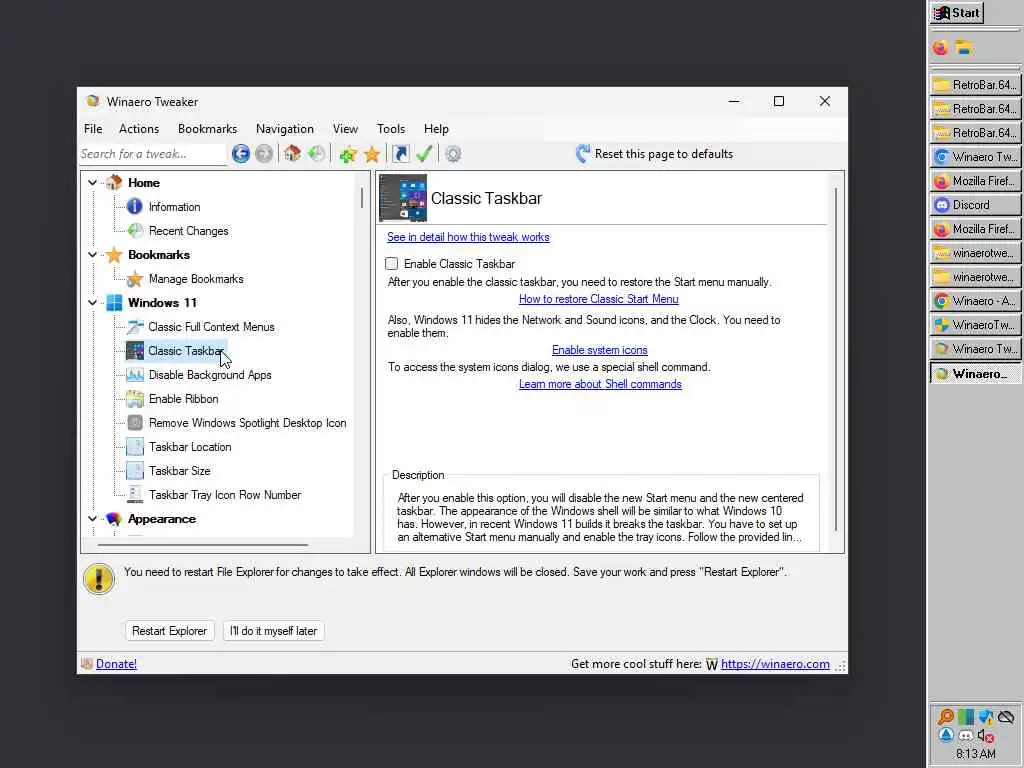The height and width of the screenshot is (768, 1024).
Task: Open the Bookmarks menu
Action: coord(208,129)
